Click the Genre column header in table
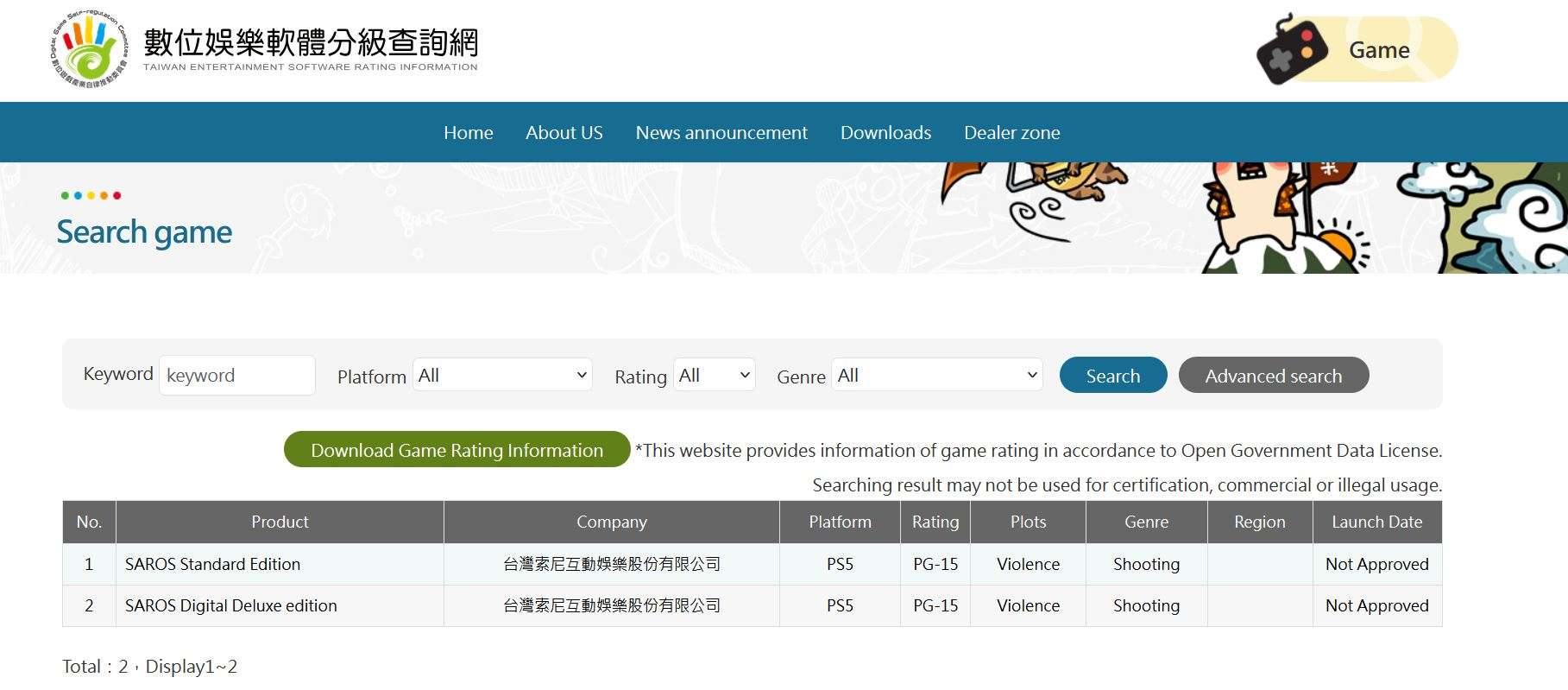 tap(1146, 522)
